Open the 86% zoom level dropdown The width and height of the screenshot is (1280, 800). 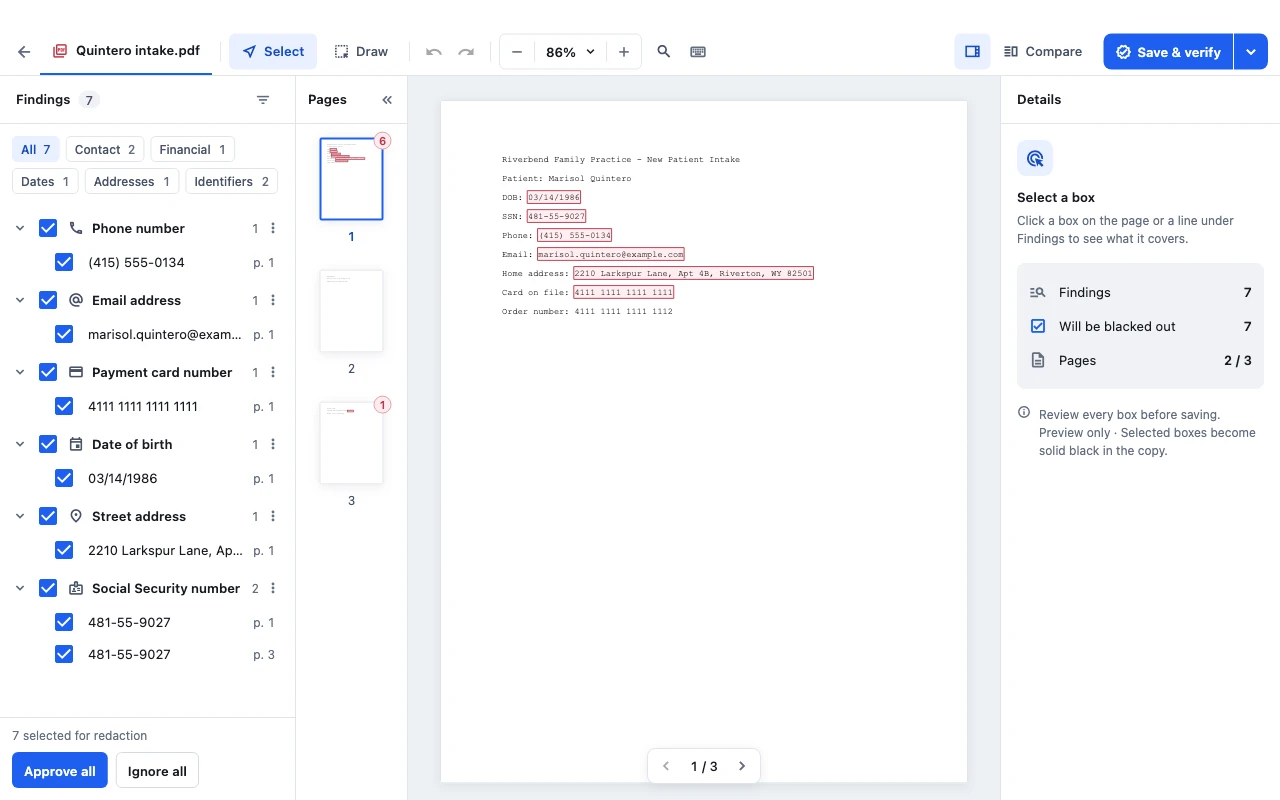[570, 52]
